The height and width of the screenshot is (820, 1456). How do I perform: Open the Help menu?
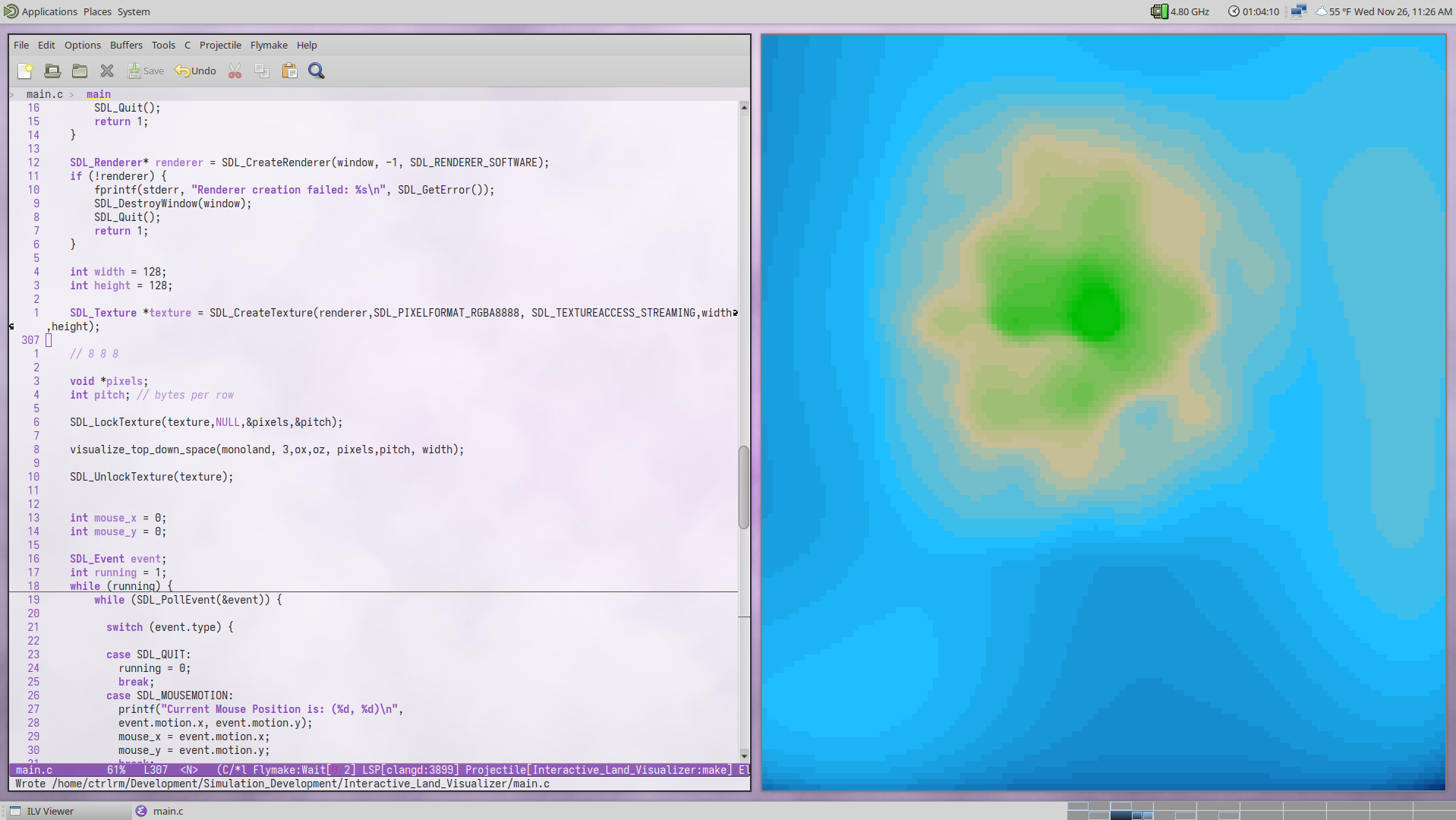307,45
